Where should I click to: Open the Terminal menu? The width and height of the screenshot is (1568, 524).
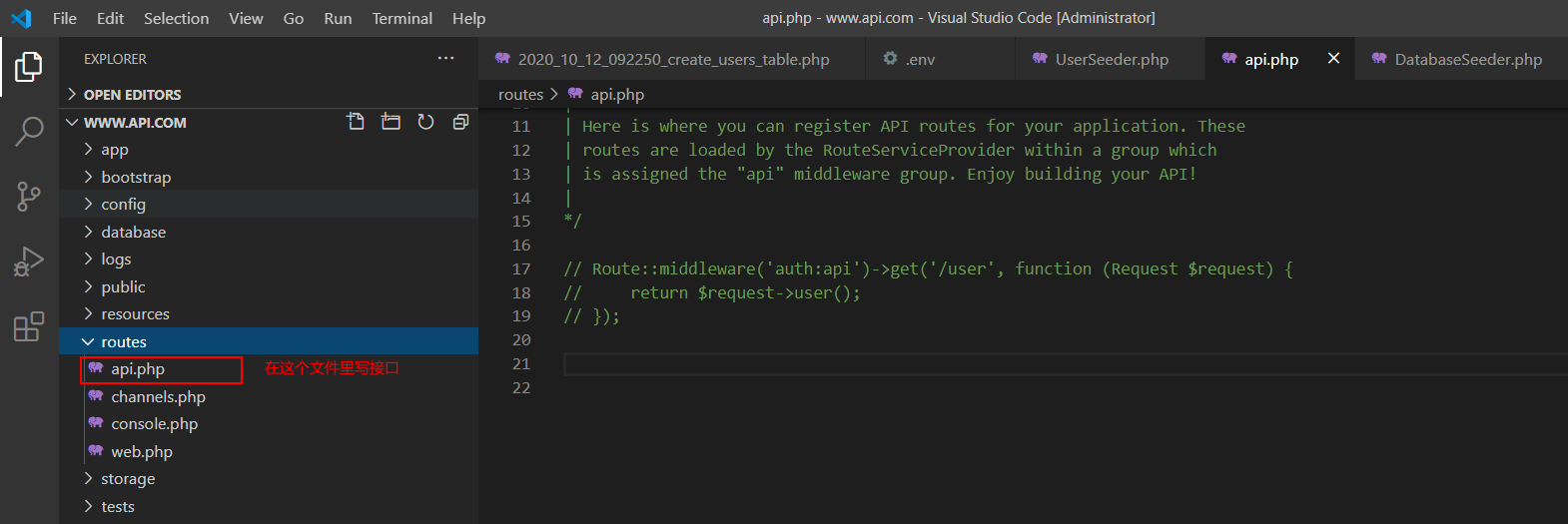pos(402,18)
